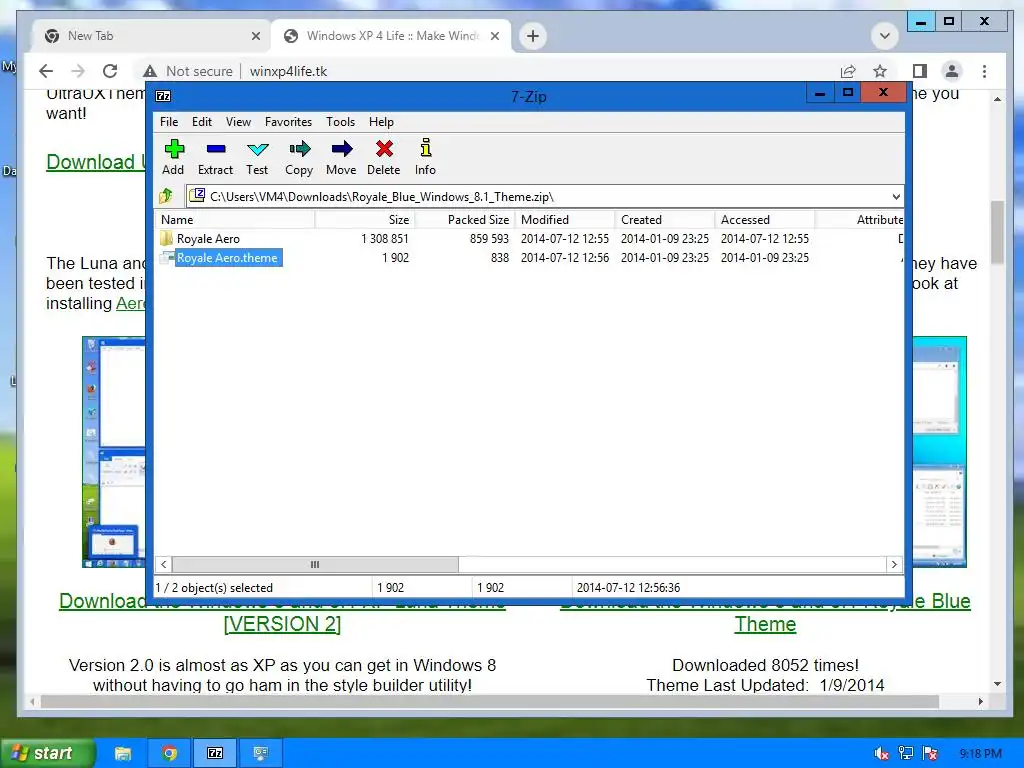Select the Royale Aero folder icon

tap(167, 238)
